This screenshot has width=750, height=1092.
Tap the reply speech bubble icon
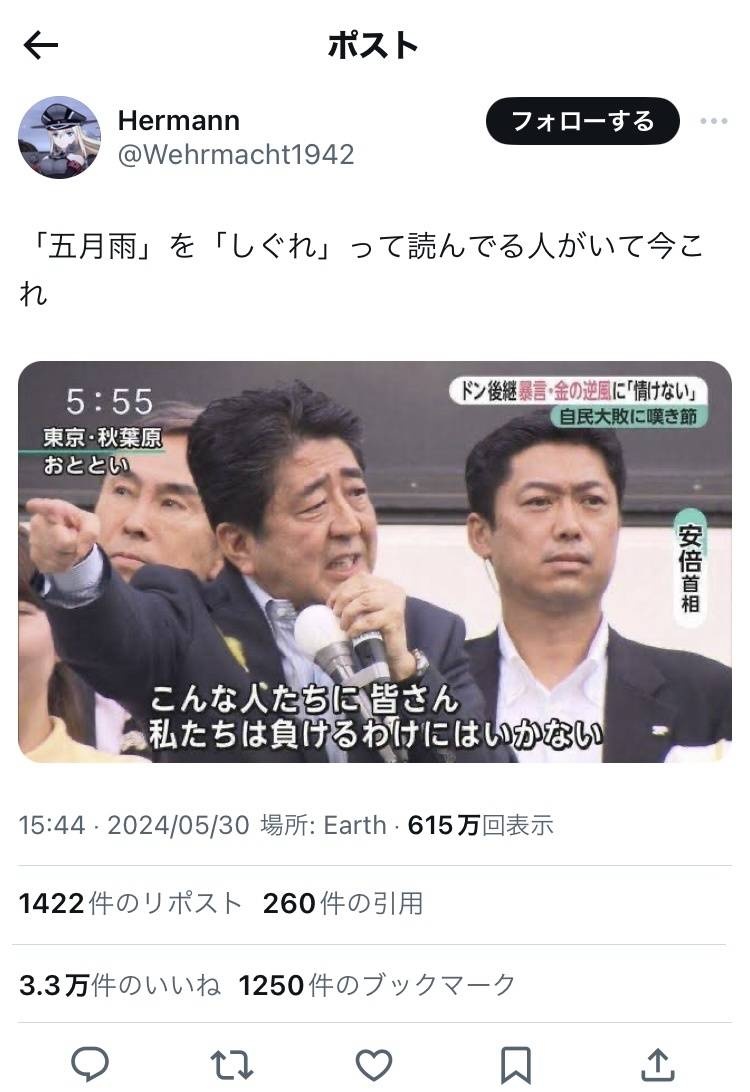pyautogui.click(x=91, y=1065)
